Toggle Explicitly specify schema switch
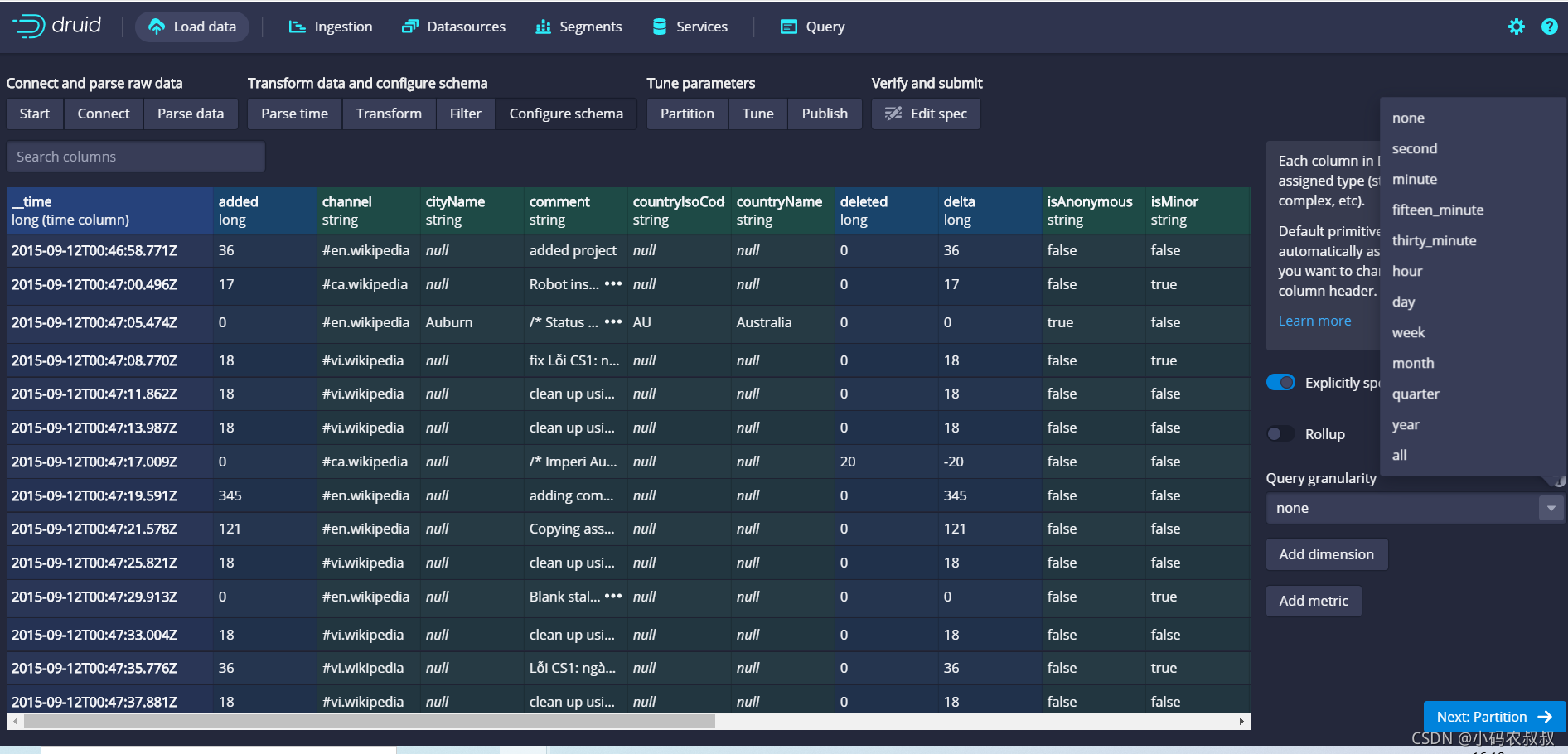The height and width of the screenshot is (754, 1568). point(1280,382)
